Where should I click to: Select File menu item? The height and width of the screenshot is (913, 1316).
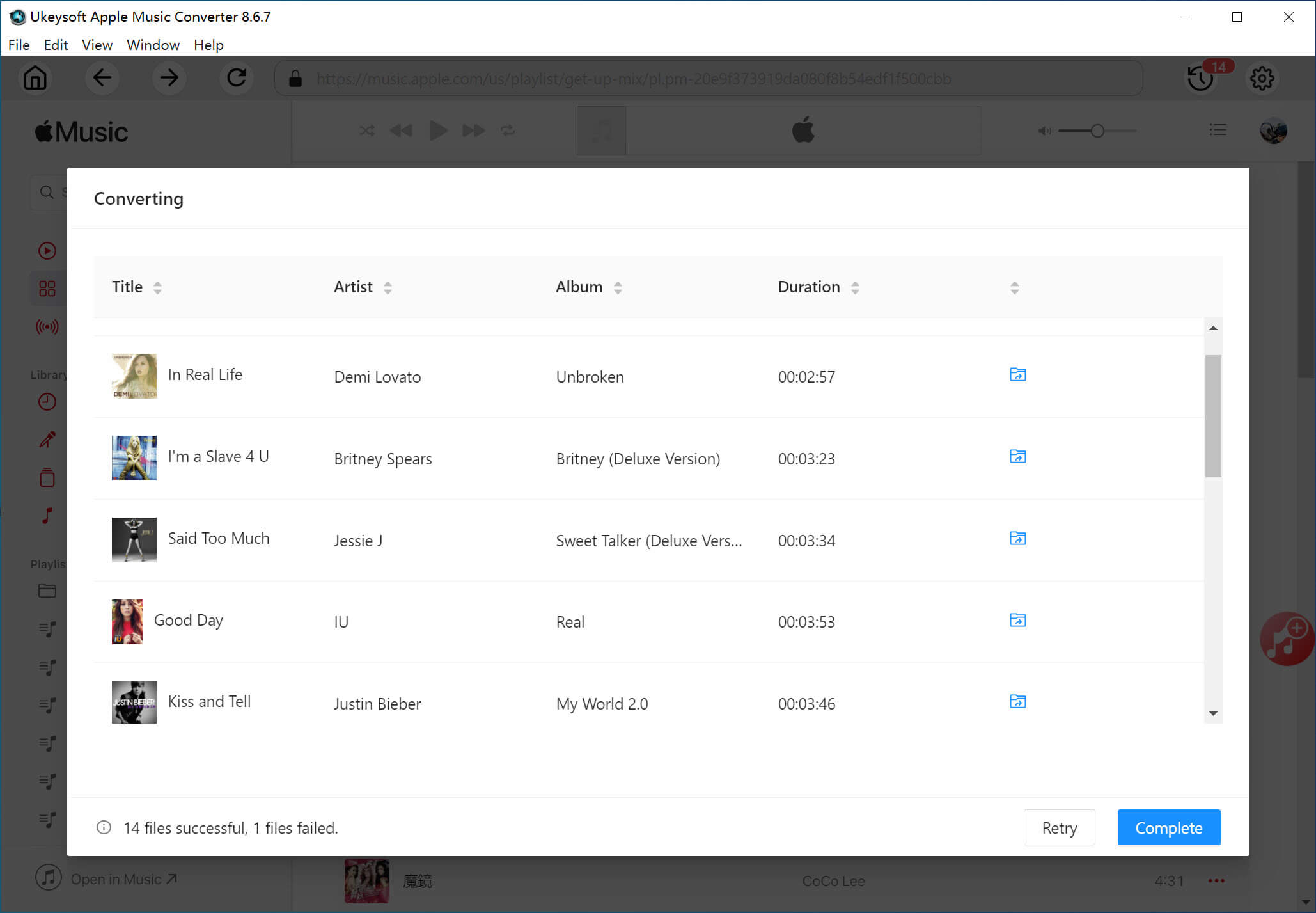[18, 45]
